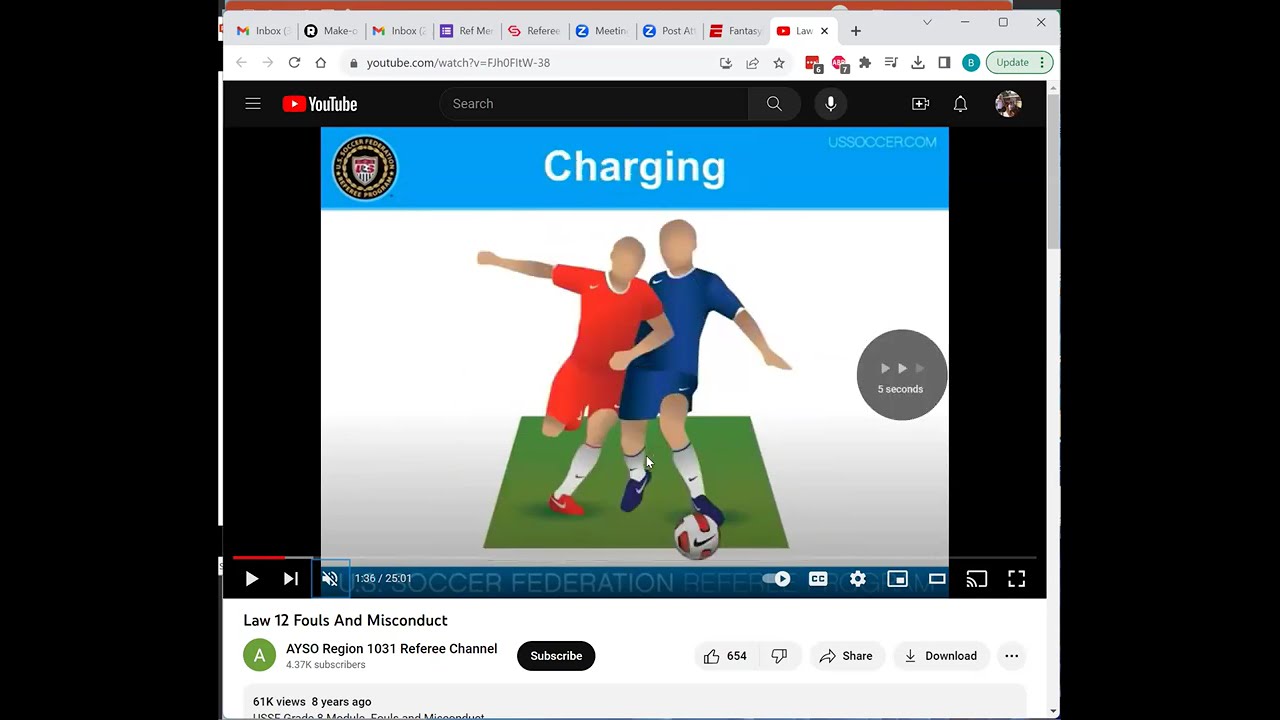Click the video title text
This screenshot has width=1280, height=720.
[345, 620]
